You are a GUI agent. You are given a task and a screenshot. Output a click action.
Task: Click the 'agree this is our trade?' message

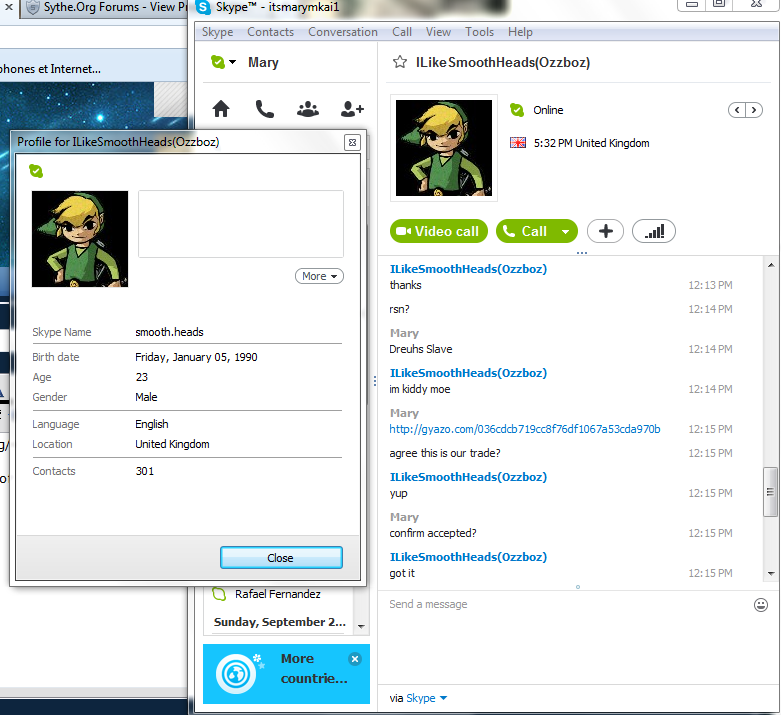[445, 453]
